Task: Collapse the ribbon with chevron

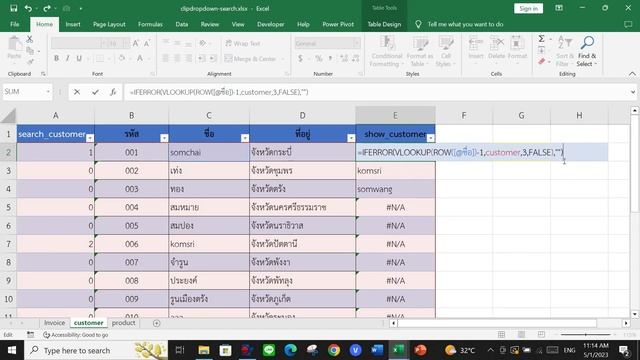Action: [632, 74]
